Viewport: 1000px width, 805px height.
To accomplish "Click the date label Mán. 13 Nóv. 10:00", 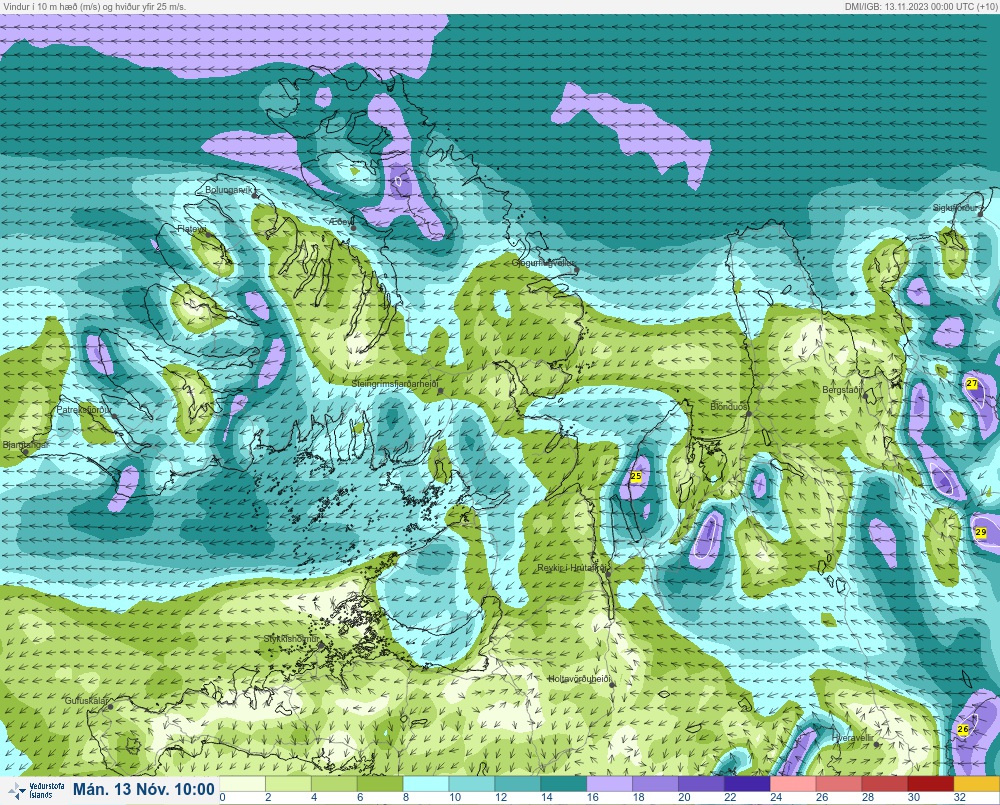I will [x=143, y=789].
